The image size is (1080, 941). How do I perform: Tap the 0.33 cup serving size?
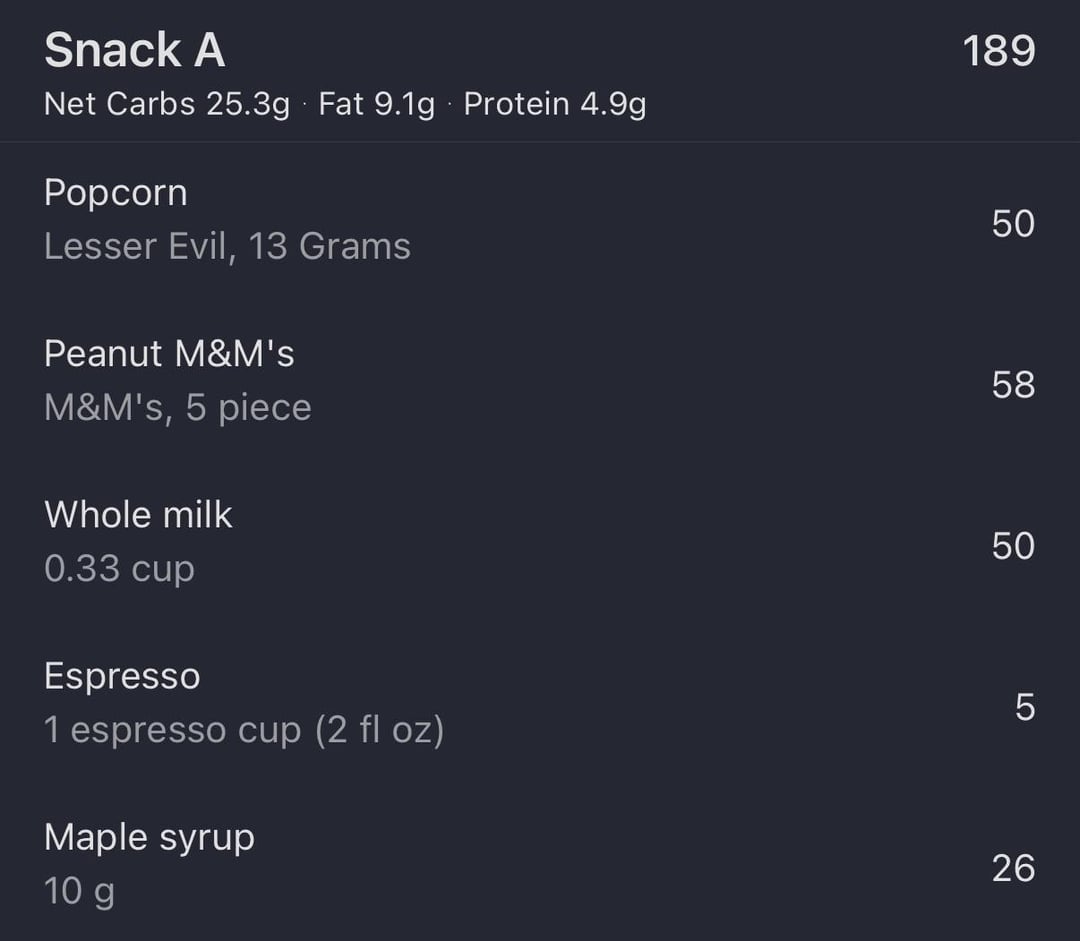click(119, 568)
